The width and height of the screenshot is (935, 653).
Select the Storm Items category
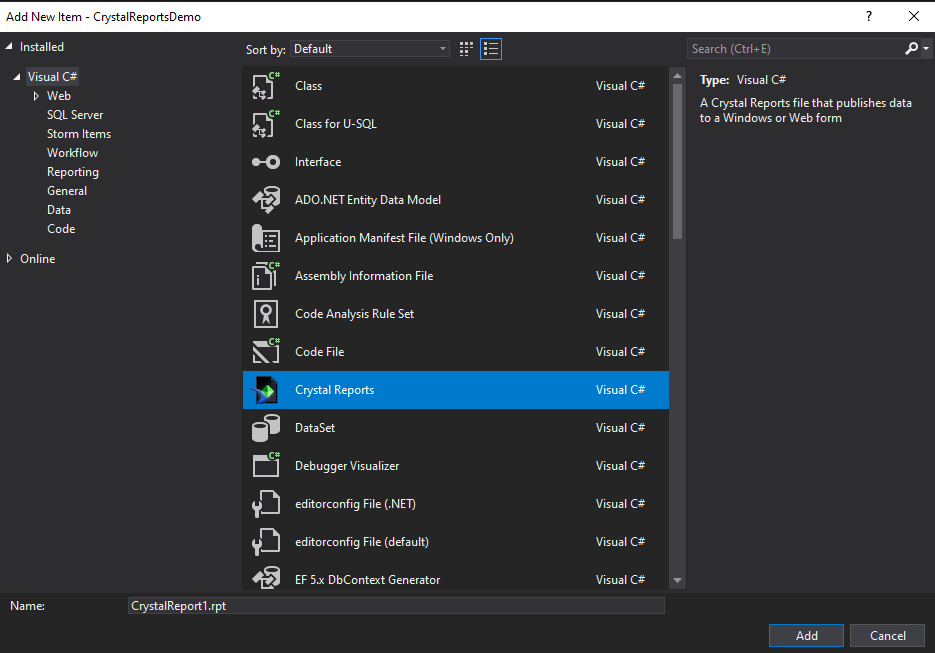79,134
